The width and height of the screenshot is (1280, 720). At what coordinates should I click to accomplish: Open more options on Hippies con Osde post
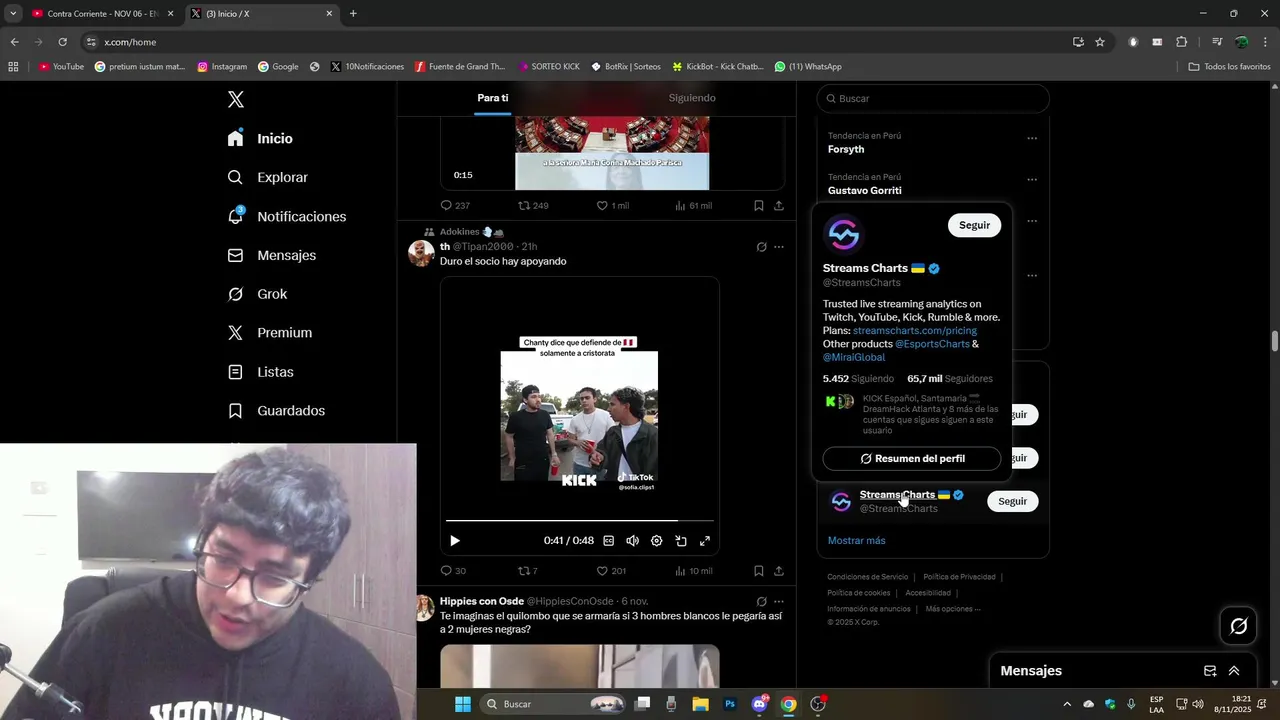(779, 602)
